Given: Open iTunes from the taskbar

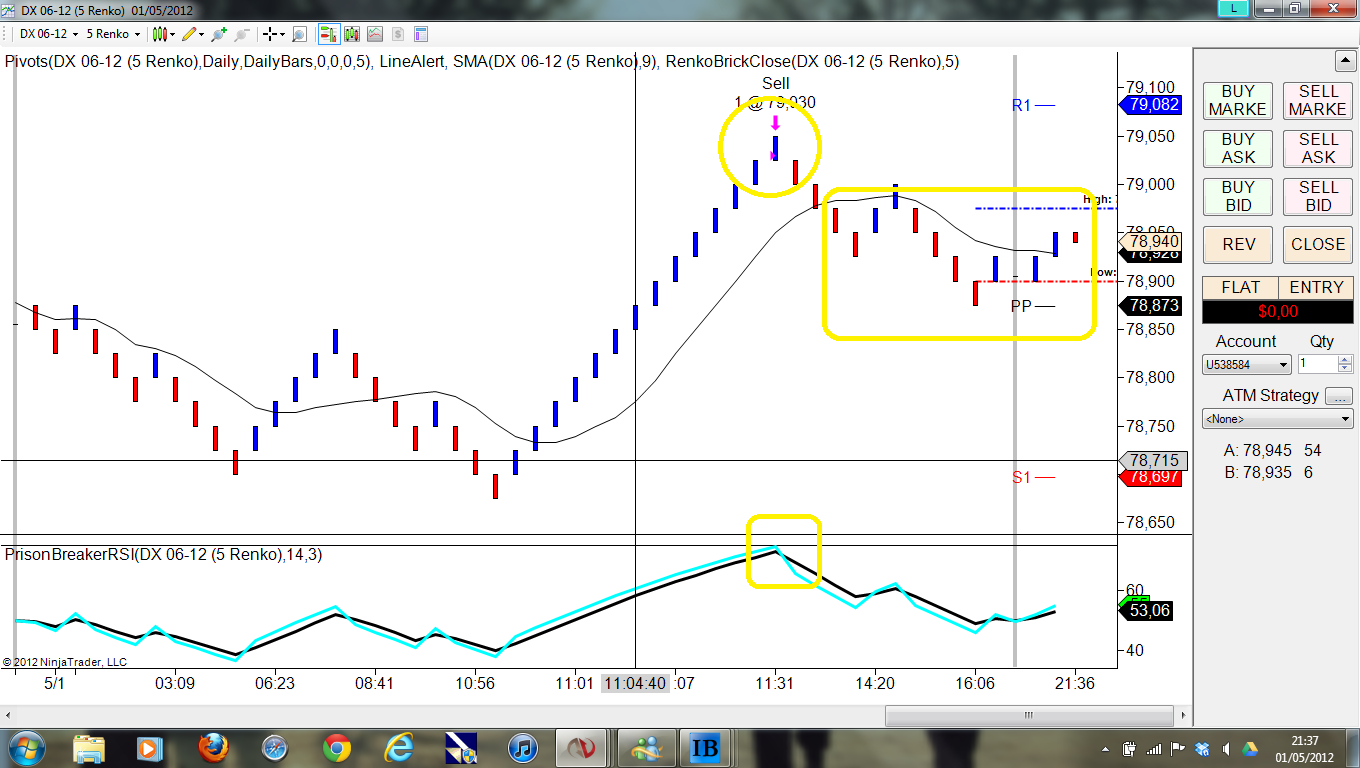Looking at the screenshot, I should [x=523, y=747].
